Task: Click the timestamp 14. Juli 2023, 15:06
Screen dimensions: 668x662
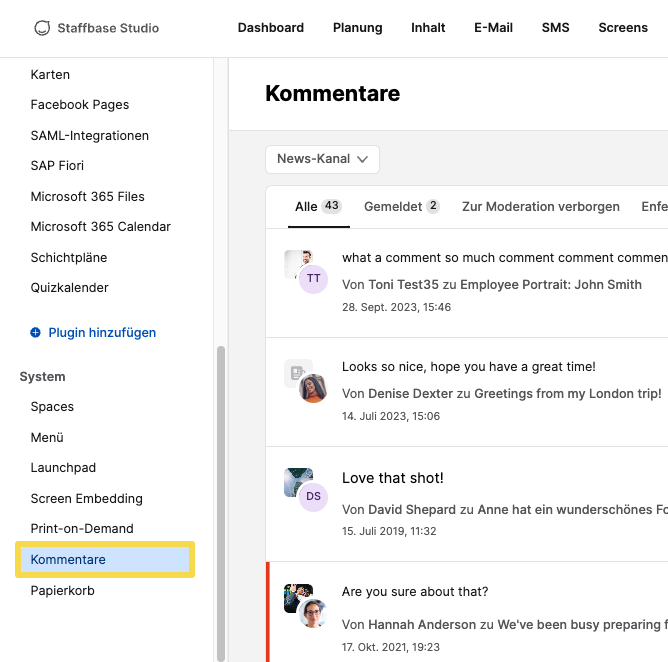Action: point(391,416)
